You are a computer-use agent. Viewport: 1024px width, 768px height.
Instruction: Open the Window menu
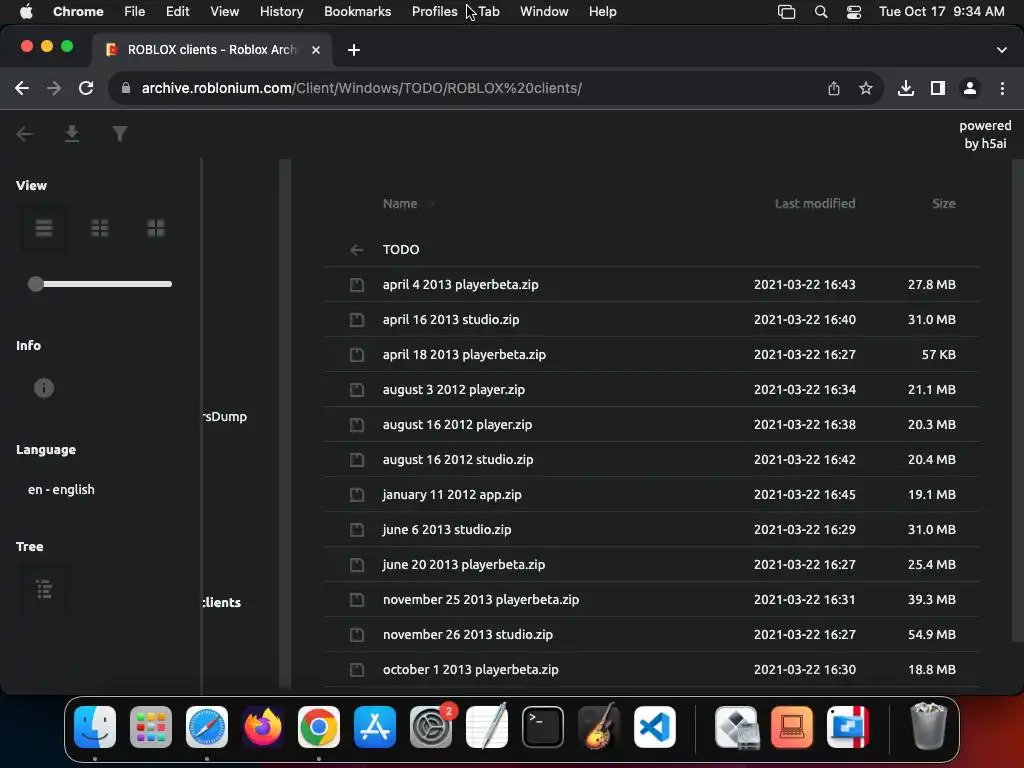tap(544, 12)
